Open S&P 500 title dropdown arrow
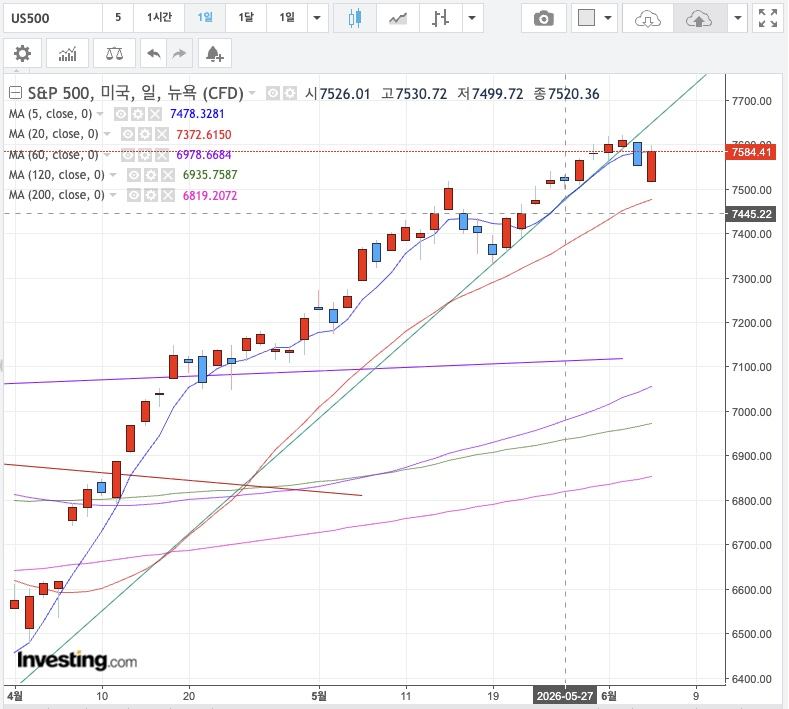 coord(252,93)
